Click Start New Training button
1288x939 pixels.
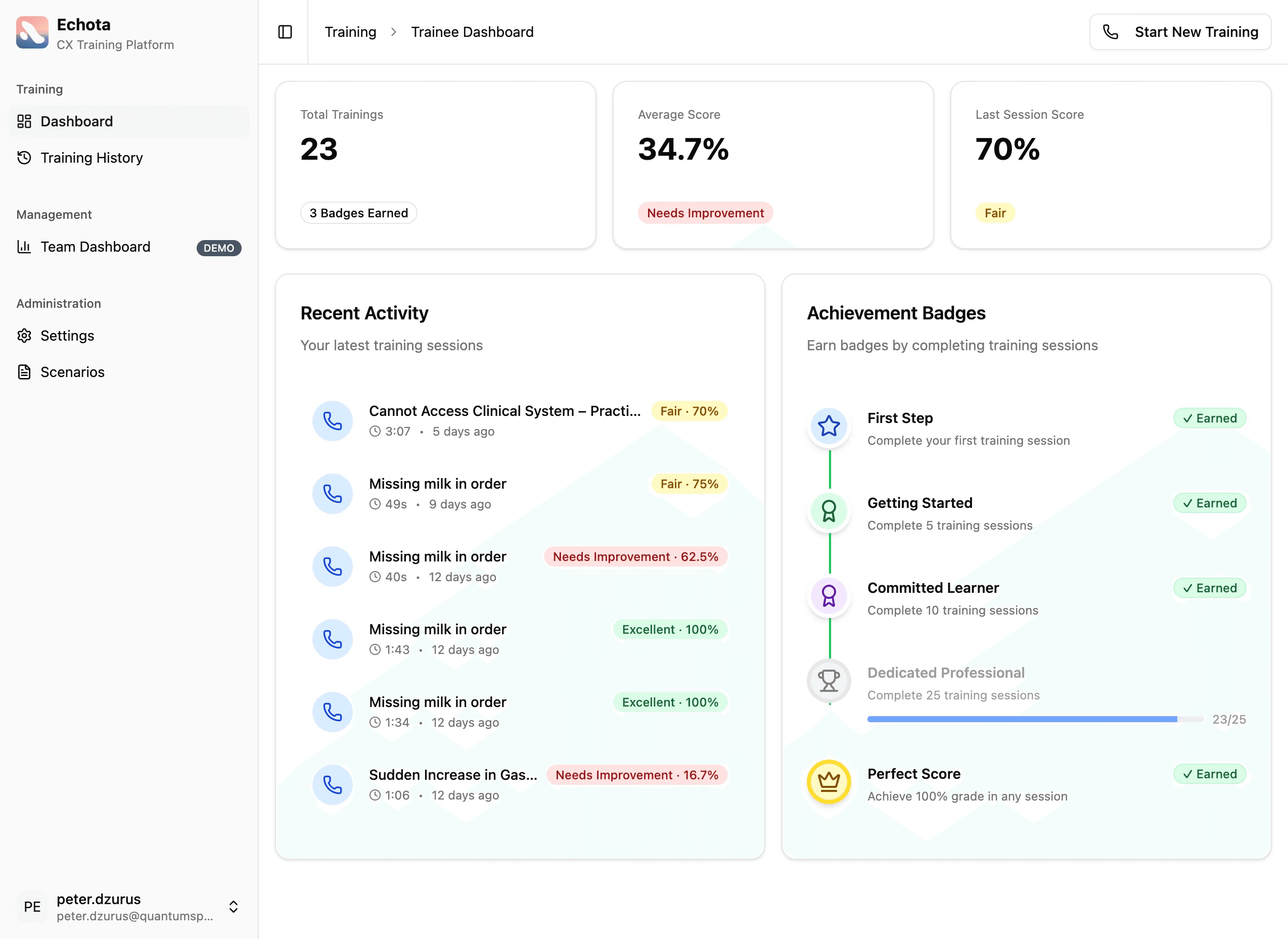click(1180, 32)
